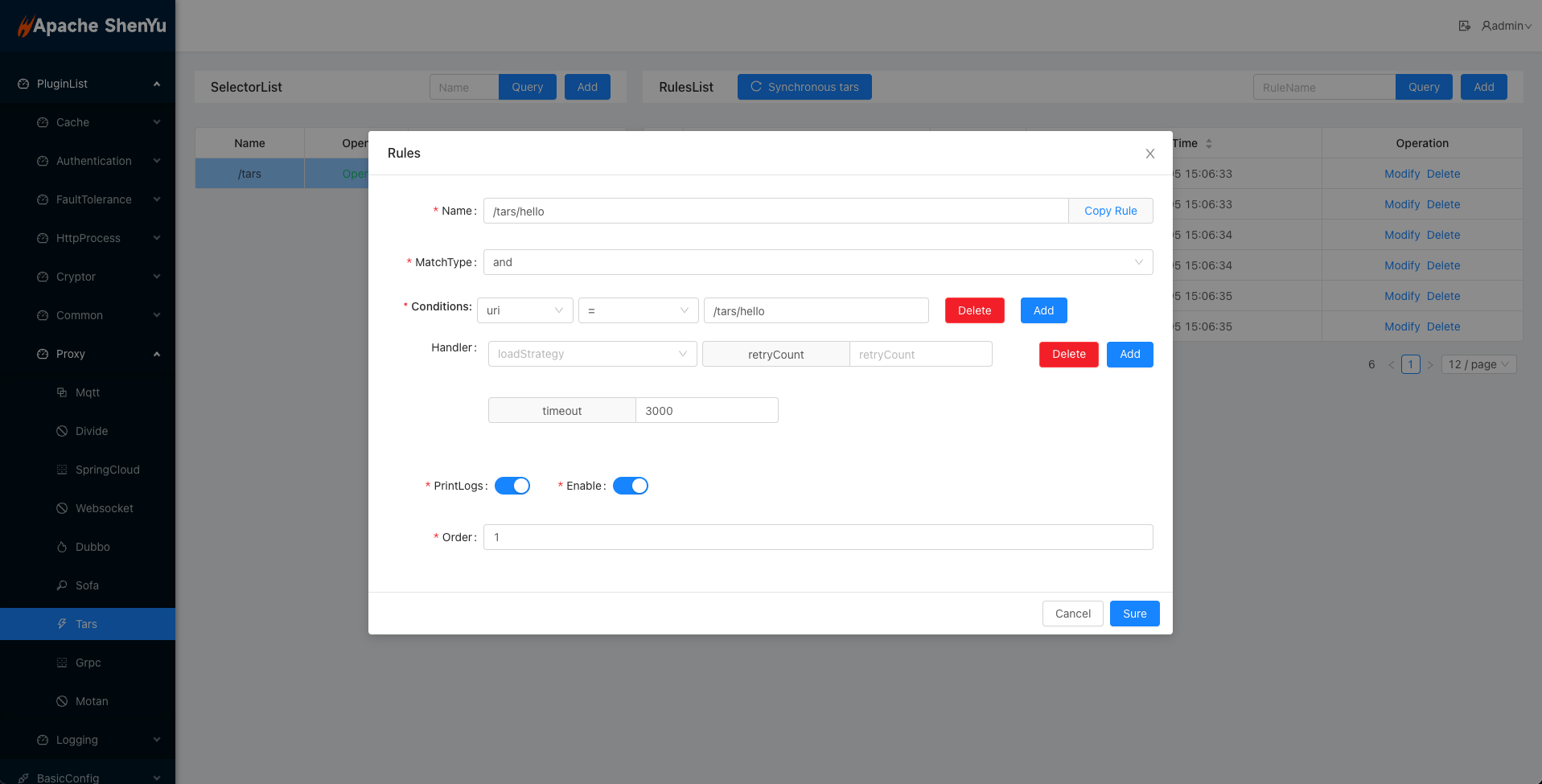This screenshot has height=784, width=1542.
Task: Click the logout icon beside admin
Action: tap(1464, 26)
